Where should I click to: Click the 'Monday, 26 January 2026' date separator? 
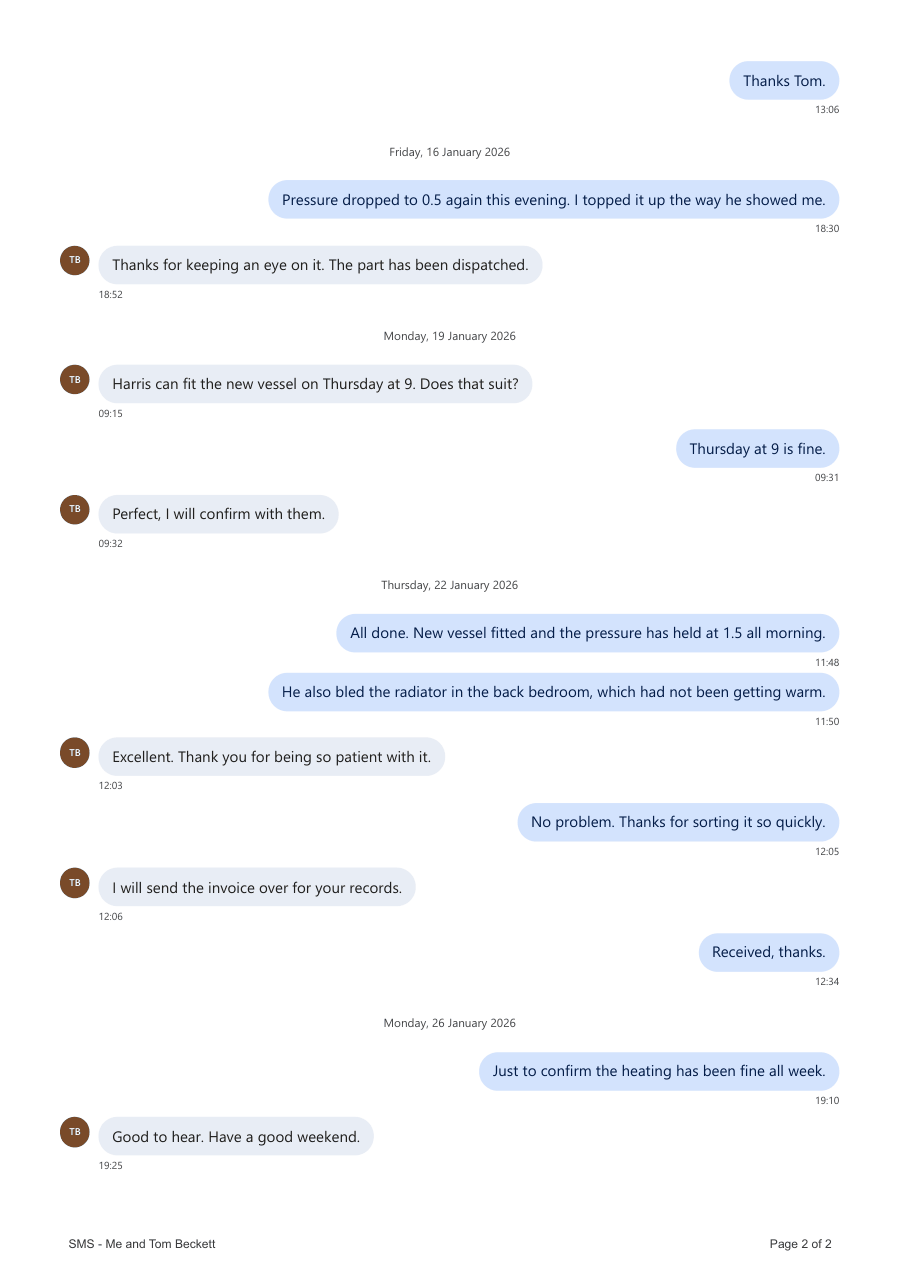[x=450, y=1023]
